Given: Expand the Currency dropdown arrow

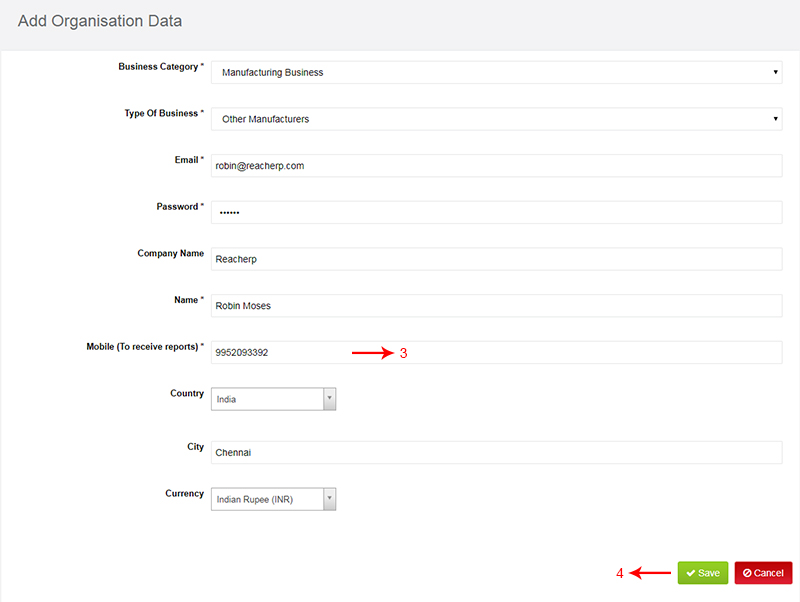Looking at the screenshot, I should (x=330, y=498).
